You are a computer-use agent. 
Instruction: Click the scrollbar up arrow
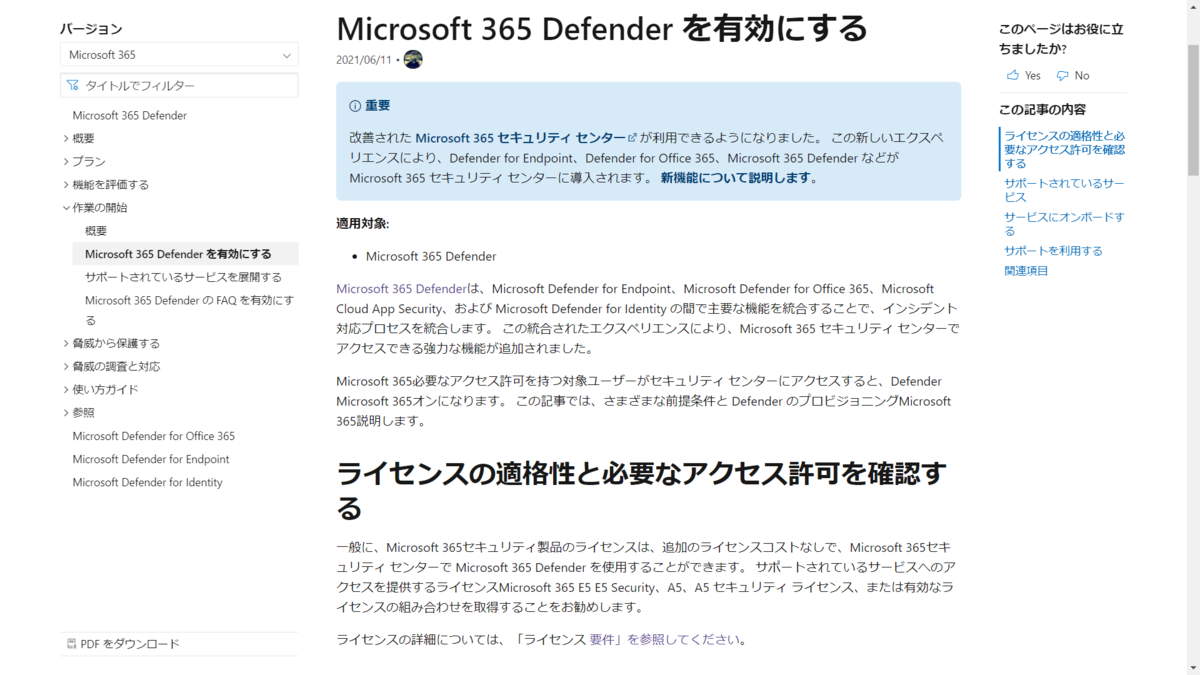(1192, 7)
